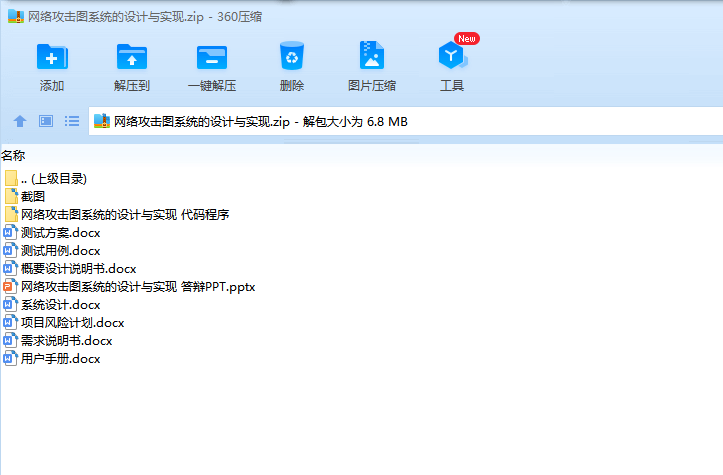Click the 360压缩 app icon in the title bar
The height and width of the screenshot is (475, 723).
16,17
